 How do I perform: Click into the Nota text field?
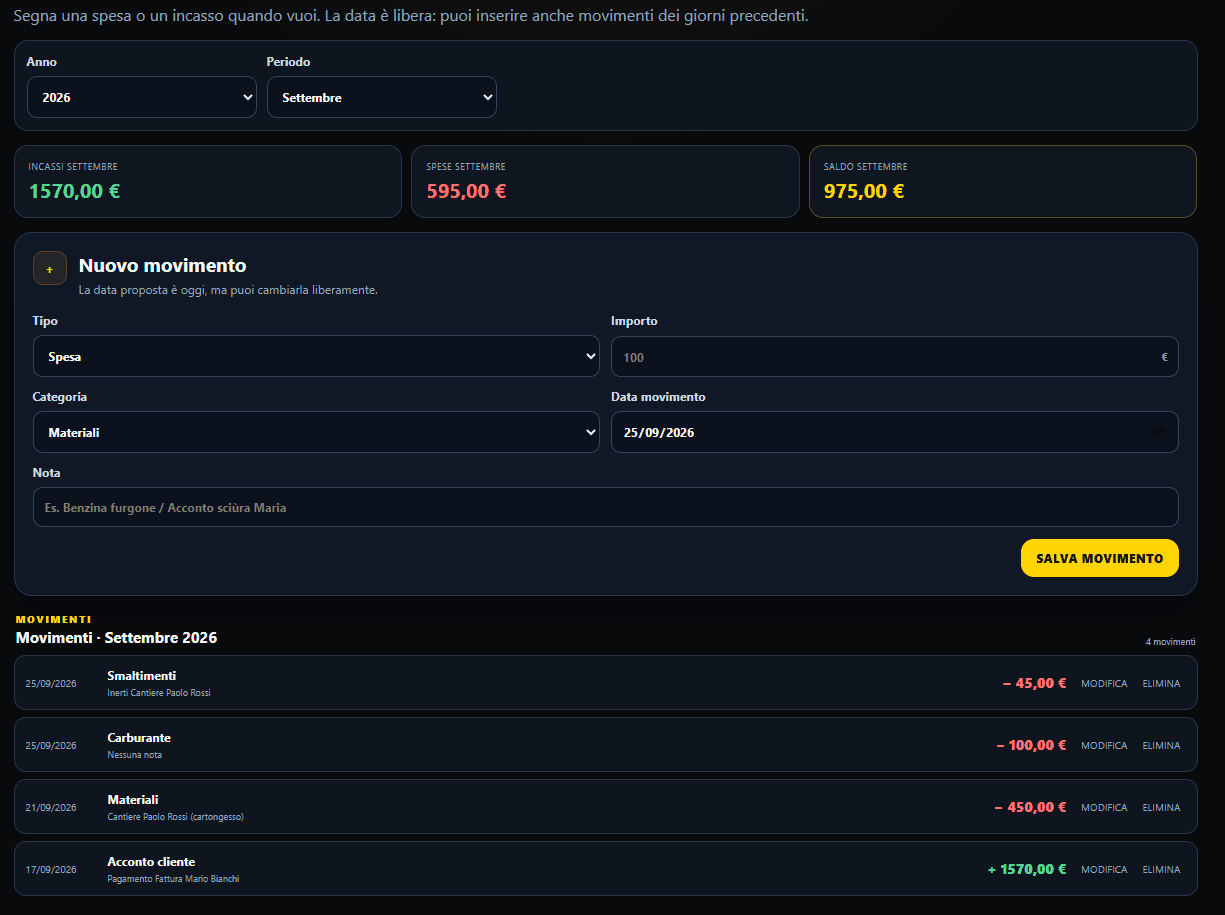coord(606,507)
